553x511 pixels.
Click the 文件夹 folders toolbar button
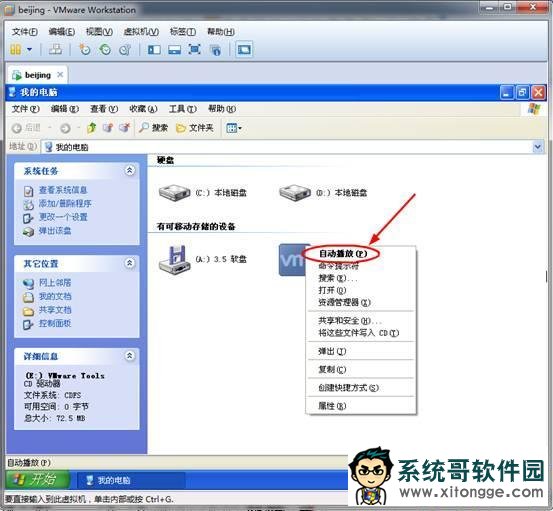[195, 128]
